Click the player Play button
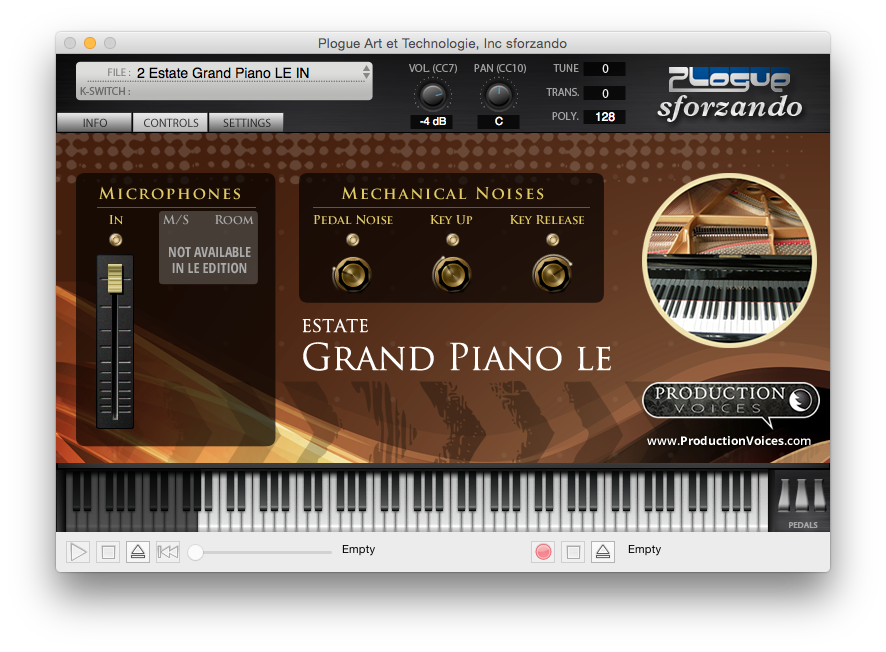Screen dimensions: 886x652 pos(78,552)
